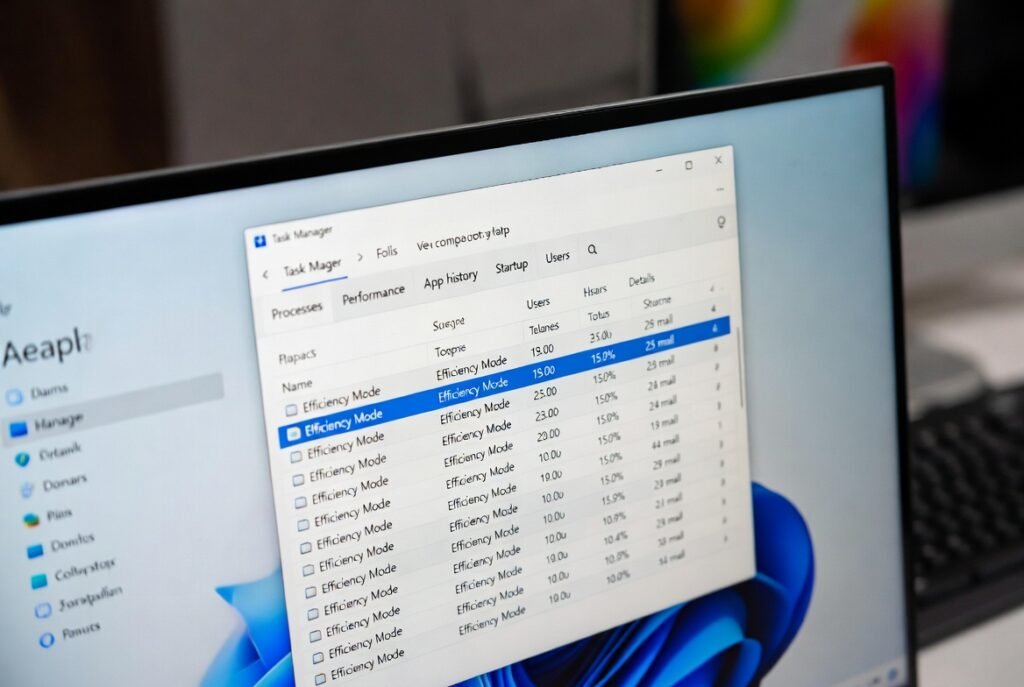
Task: Click the Name column header to sort
Action: pyautogui.click(x=297, y=385)
